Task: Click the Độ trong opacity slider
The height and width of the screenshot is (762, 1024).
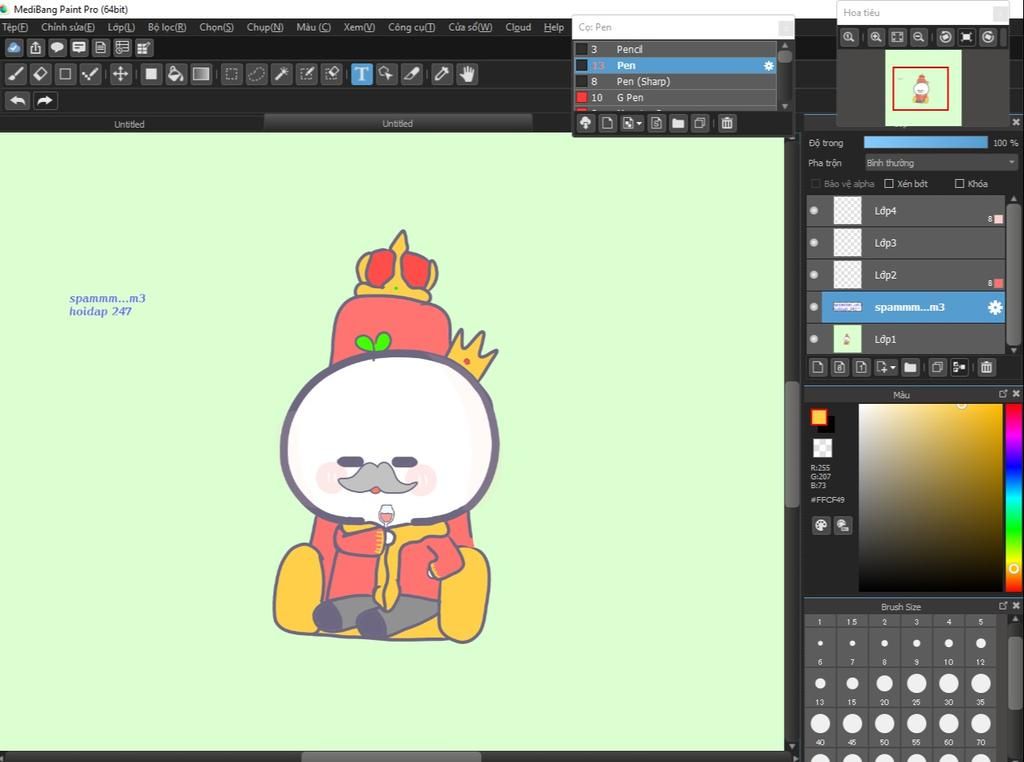Action: 925,142
